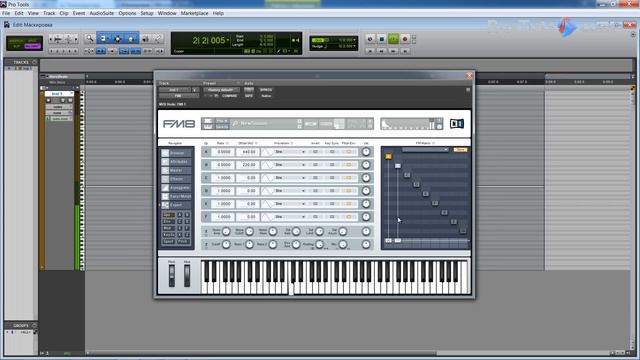This screenshot has height=360, width=640.
Task: Open the AudioSuite menu
Action: pyautogui.click(x=102, y=13)
